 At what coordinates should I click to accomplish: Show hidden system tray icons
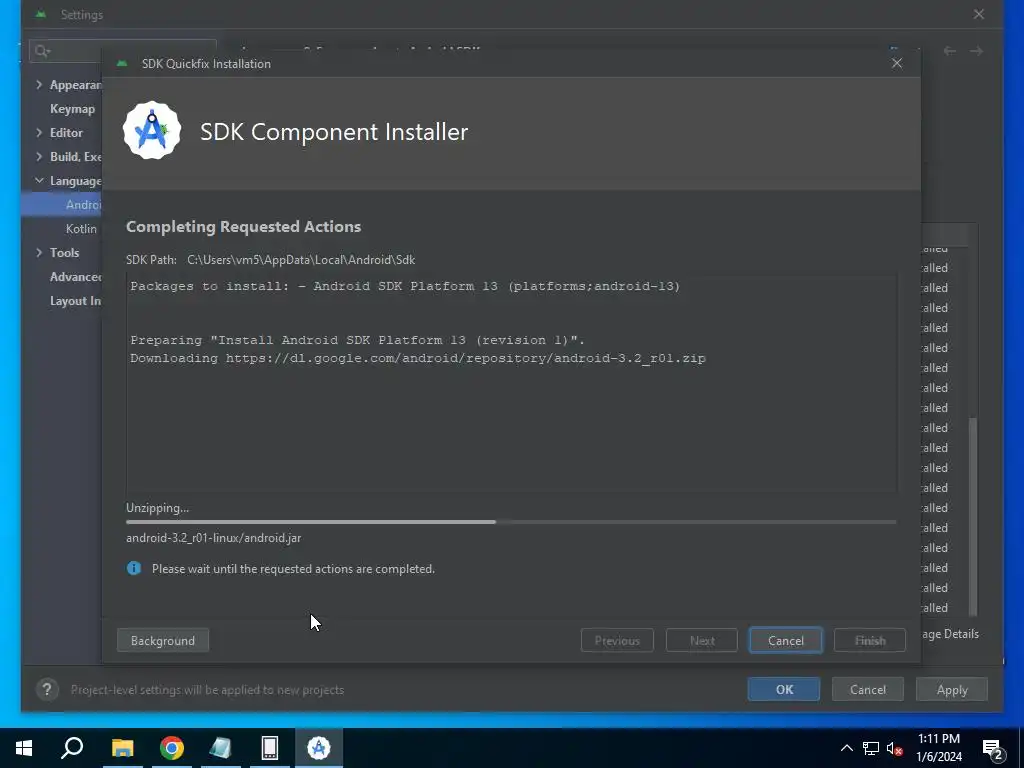pos(846,748)
